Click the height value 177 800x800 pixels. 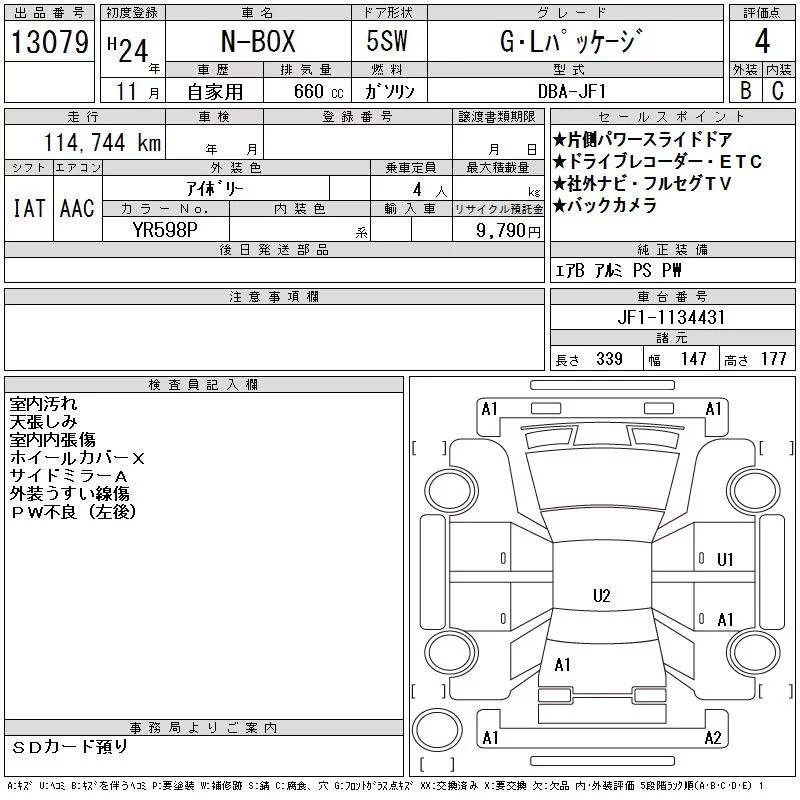pyautogui.click(x=773, y=359)
